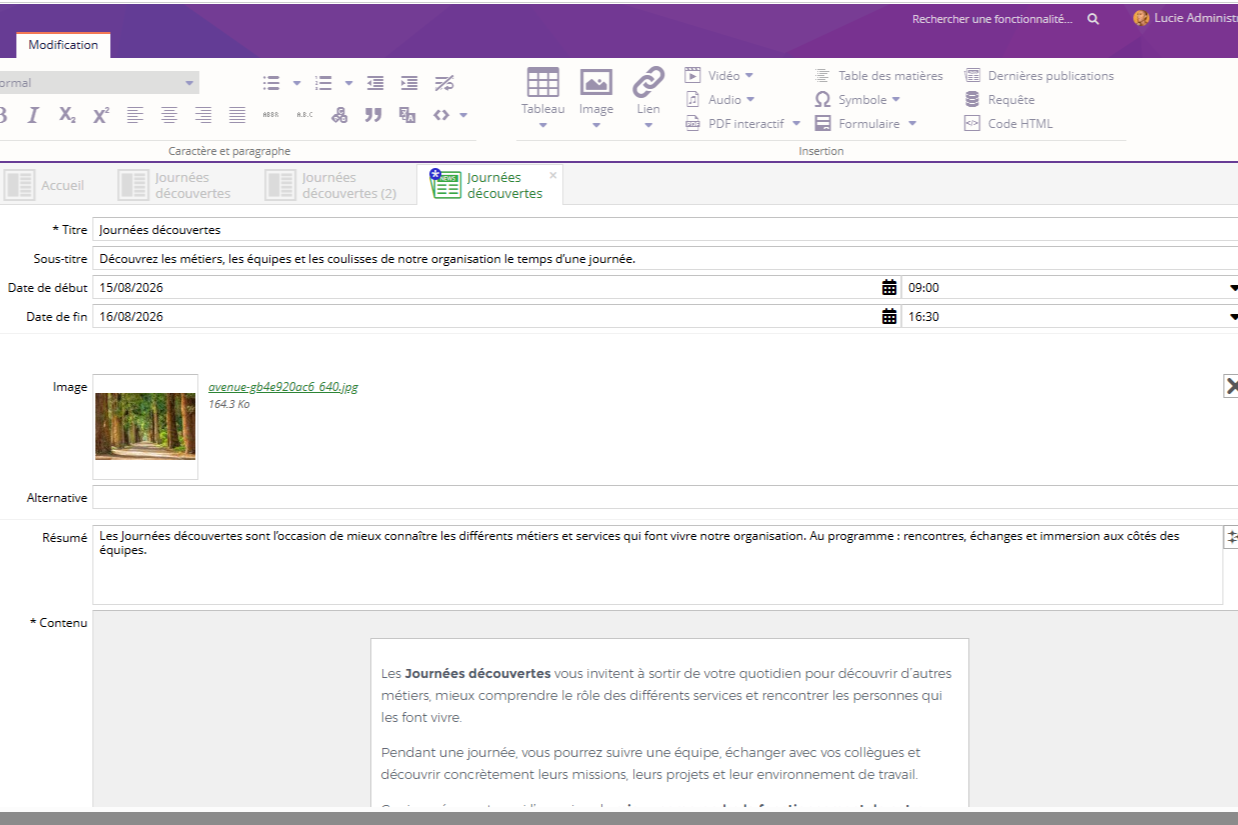Decrease the paragraph indent
Viewport: 1238px width, 825px height.
click(375, 83)
